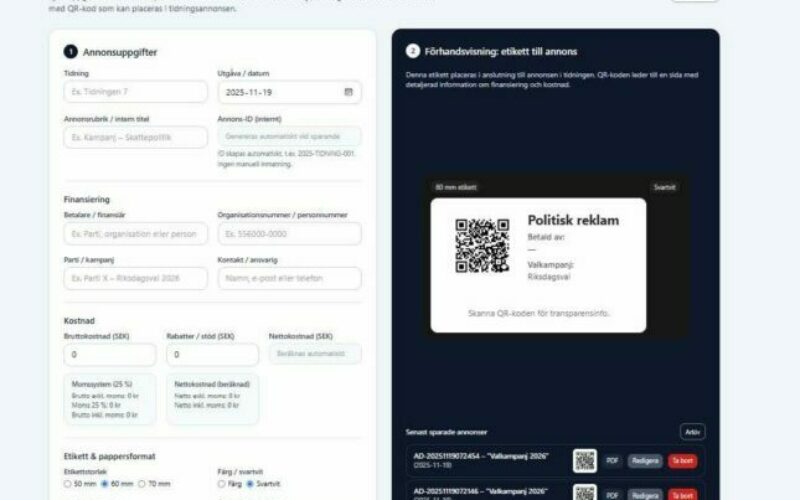Click QR thumbnail of ad AD-20251119072454

[585, 461]
